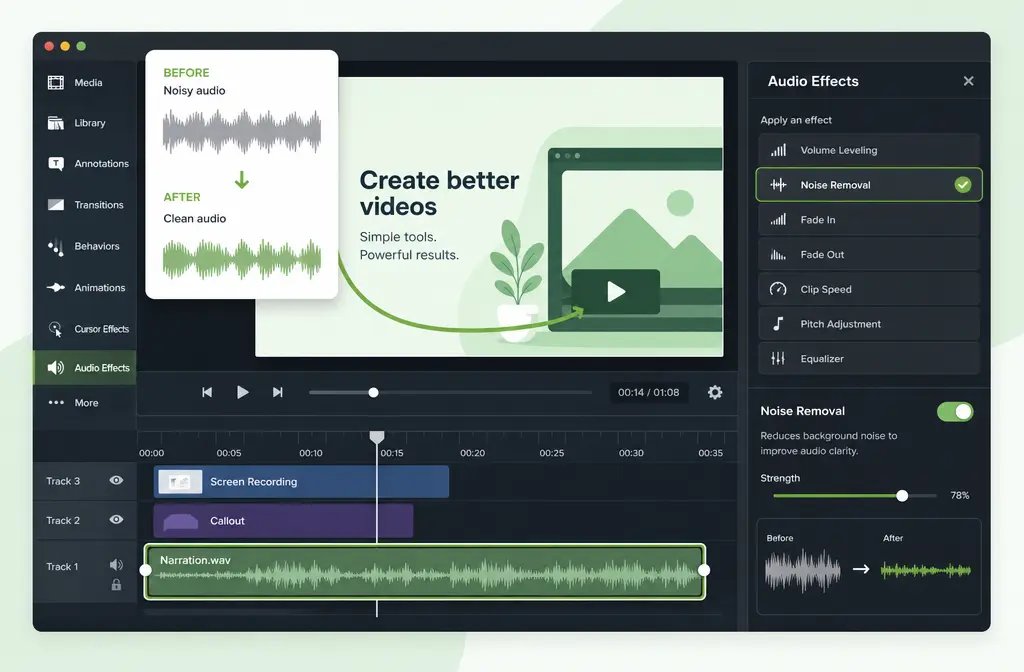Toggle the Noise Removal switch off
This screenshot has height=672, width=1024.
955,411
